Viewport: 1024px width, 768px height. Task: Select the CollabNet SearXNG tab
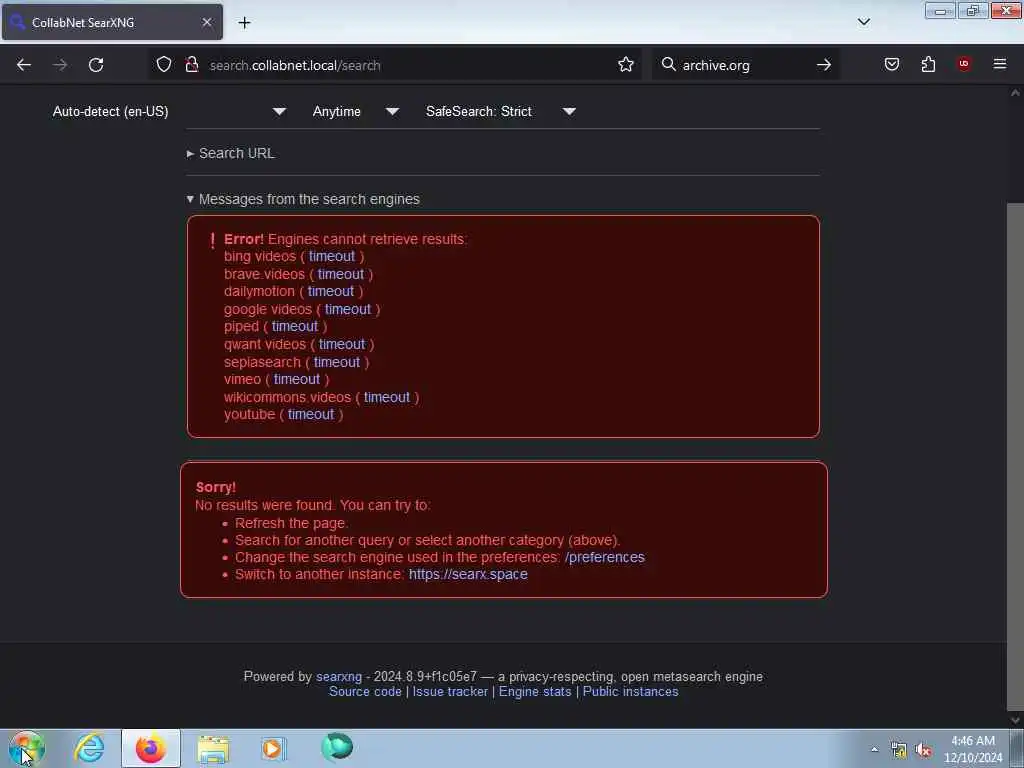(112, 22)
